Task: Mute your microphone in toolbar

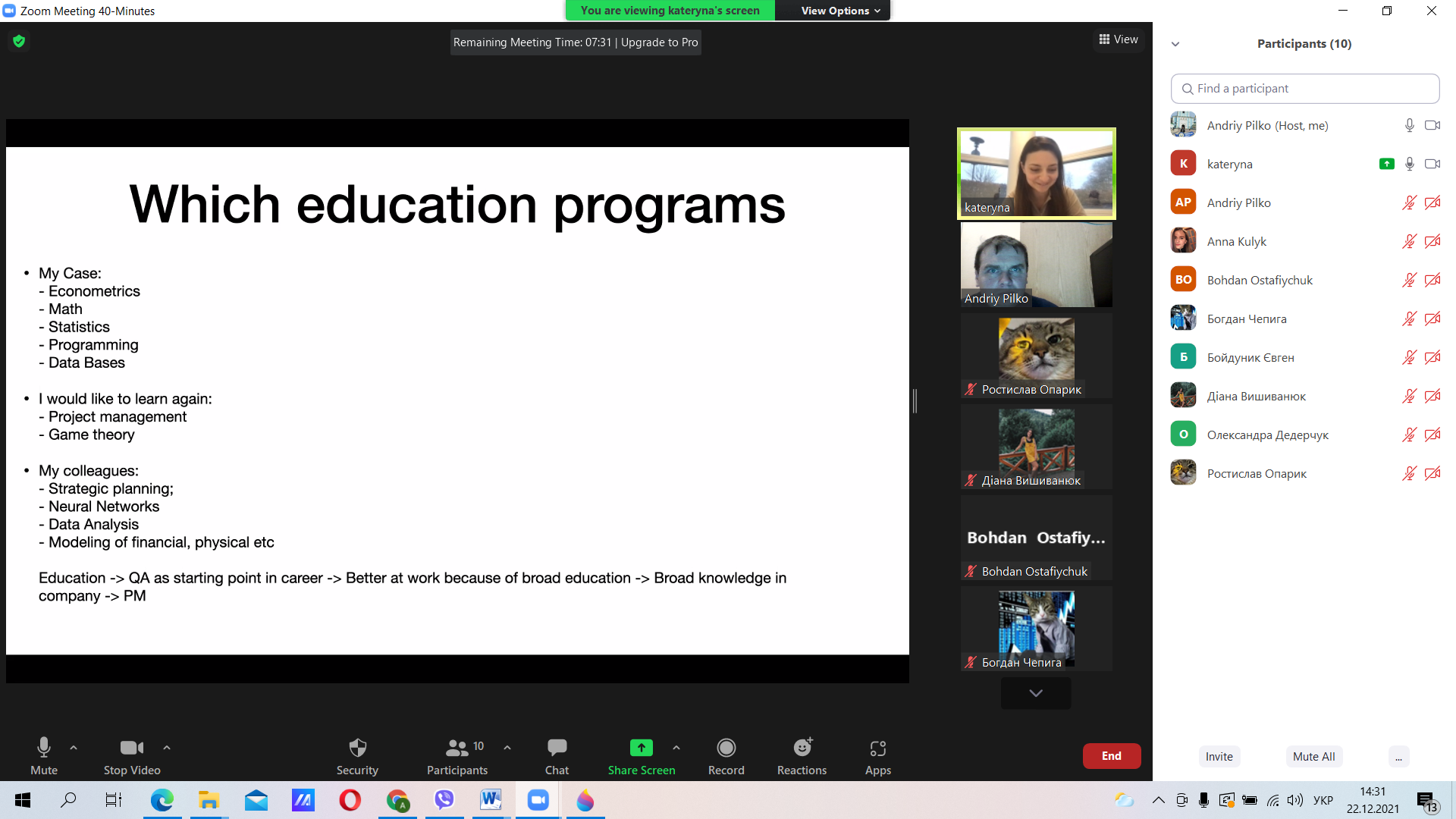Action: point(44,748)
